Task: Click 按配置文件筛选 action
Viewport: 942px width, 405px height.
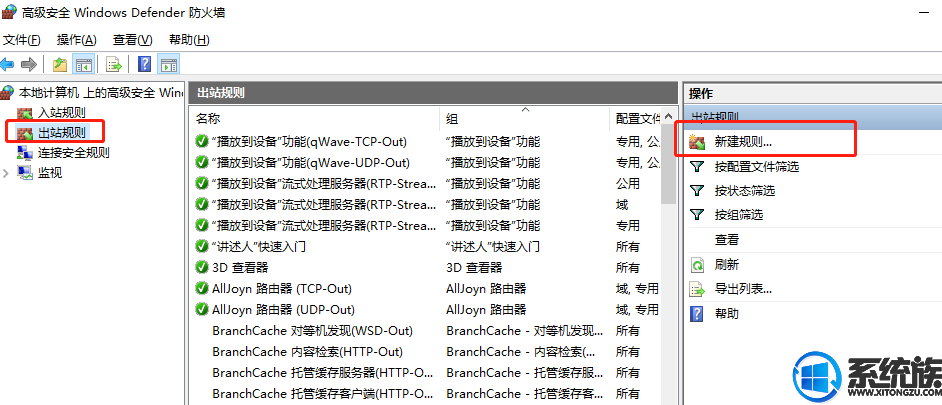Action: coord(757,166)
